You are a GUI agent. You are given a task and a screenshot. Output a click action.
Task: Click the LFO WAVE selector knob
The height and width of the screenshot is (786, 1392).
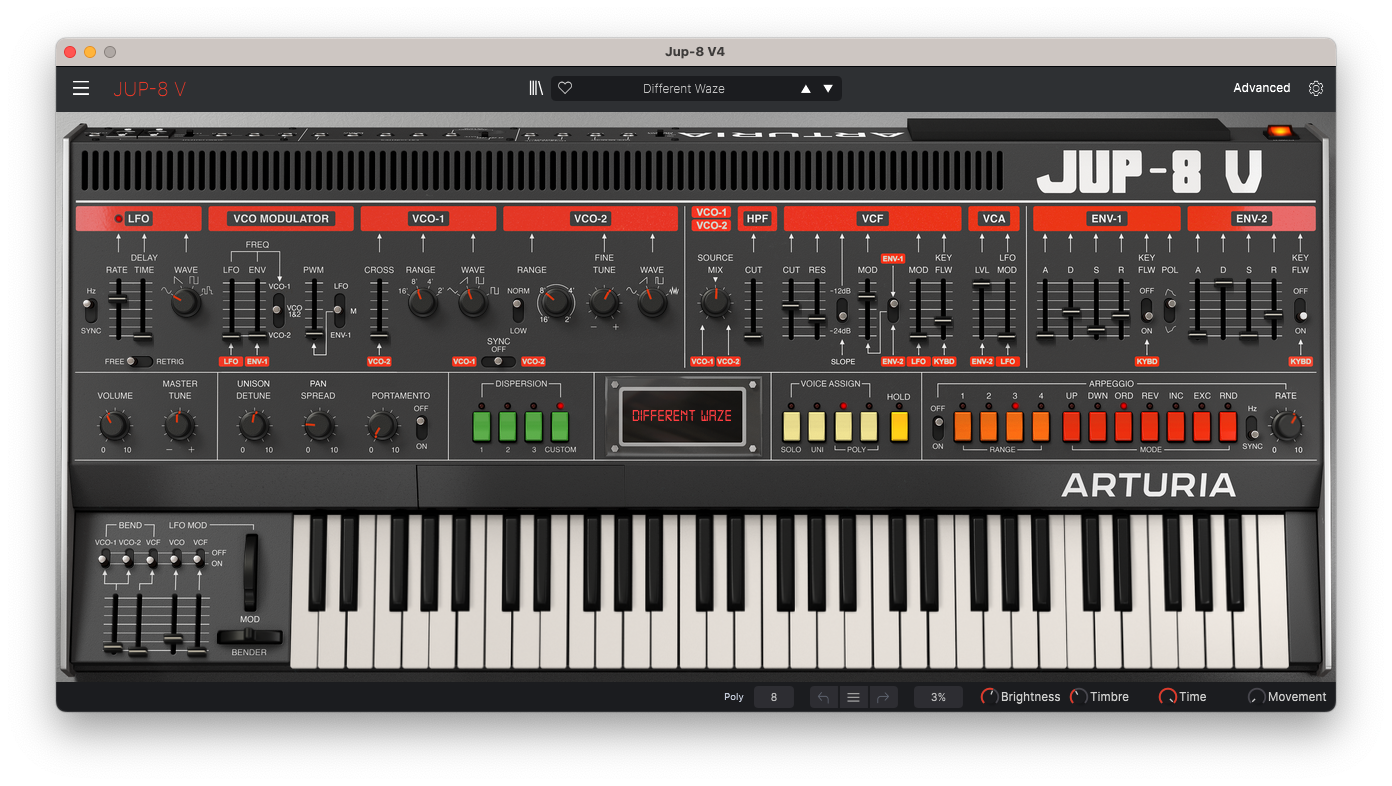click(x=186, y=301)
